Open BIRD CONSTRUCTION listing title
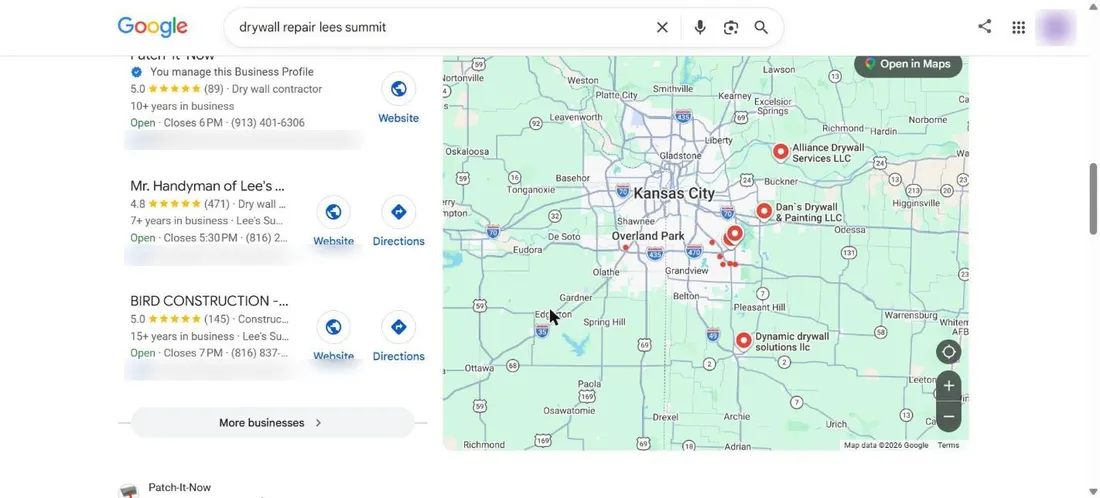Viewport: 1100px width, 498px height. point(209,301)
